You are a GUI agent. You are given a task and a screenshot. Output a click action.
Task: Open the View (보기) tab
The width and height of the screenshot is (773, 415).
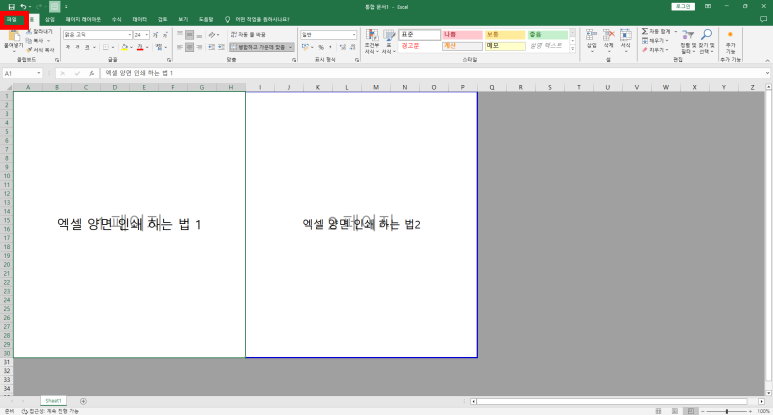coord(183,20)
